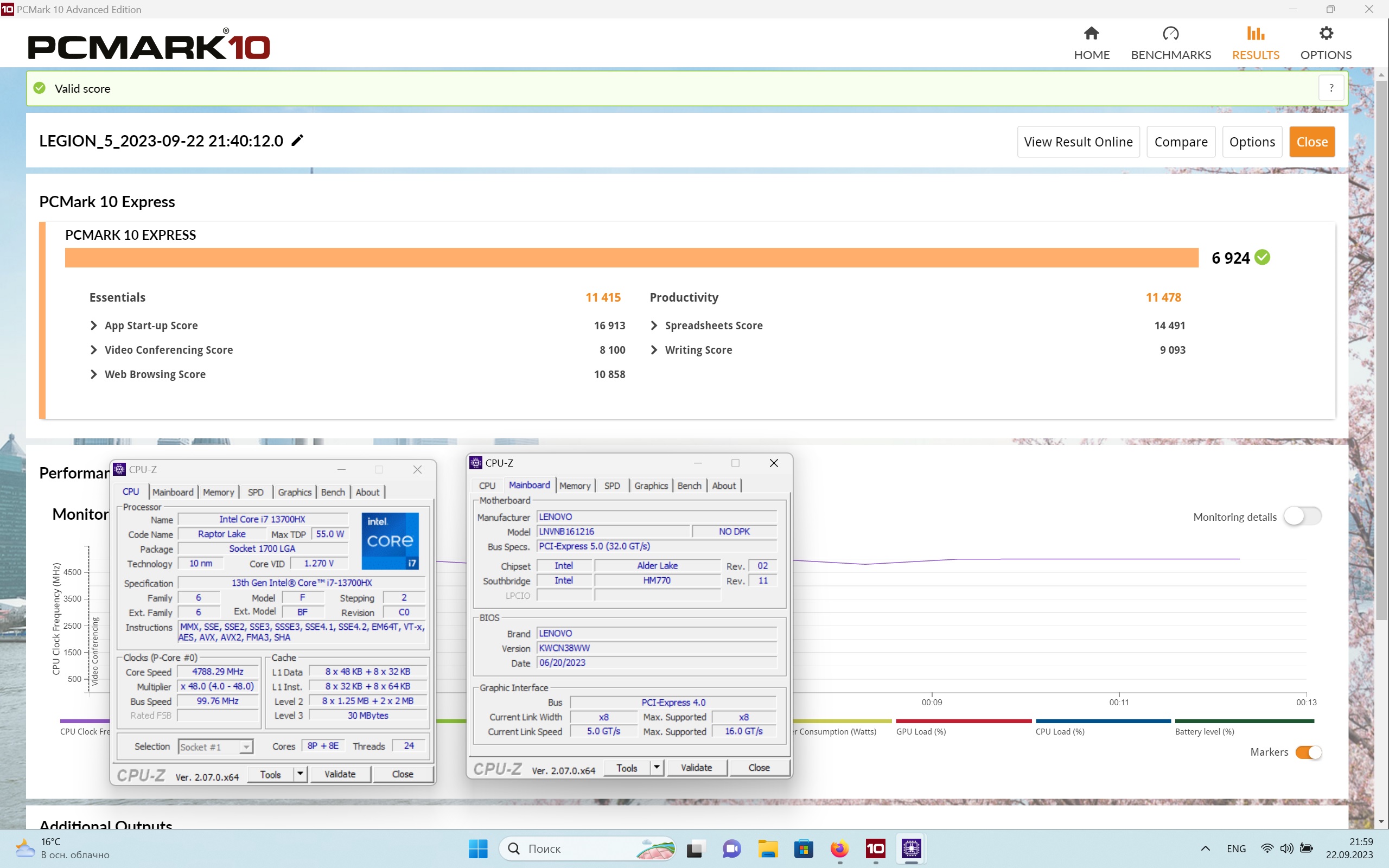The width and height of the screenshot is (1389, 868).
Task: Click the clock and date on taskbar
Action: pos(1349,848)
